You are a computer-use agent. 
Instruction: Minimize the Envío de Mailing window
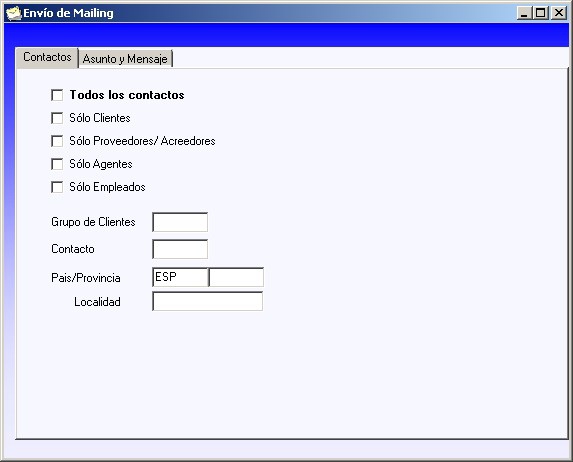pyautogui.click(x=524, y=14)
